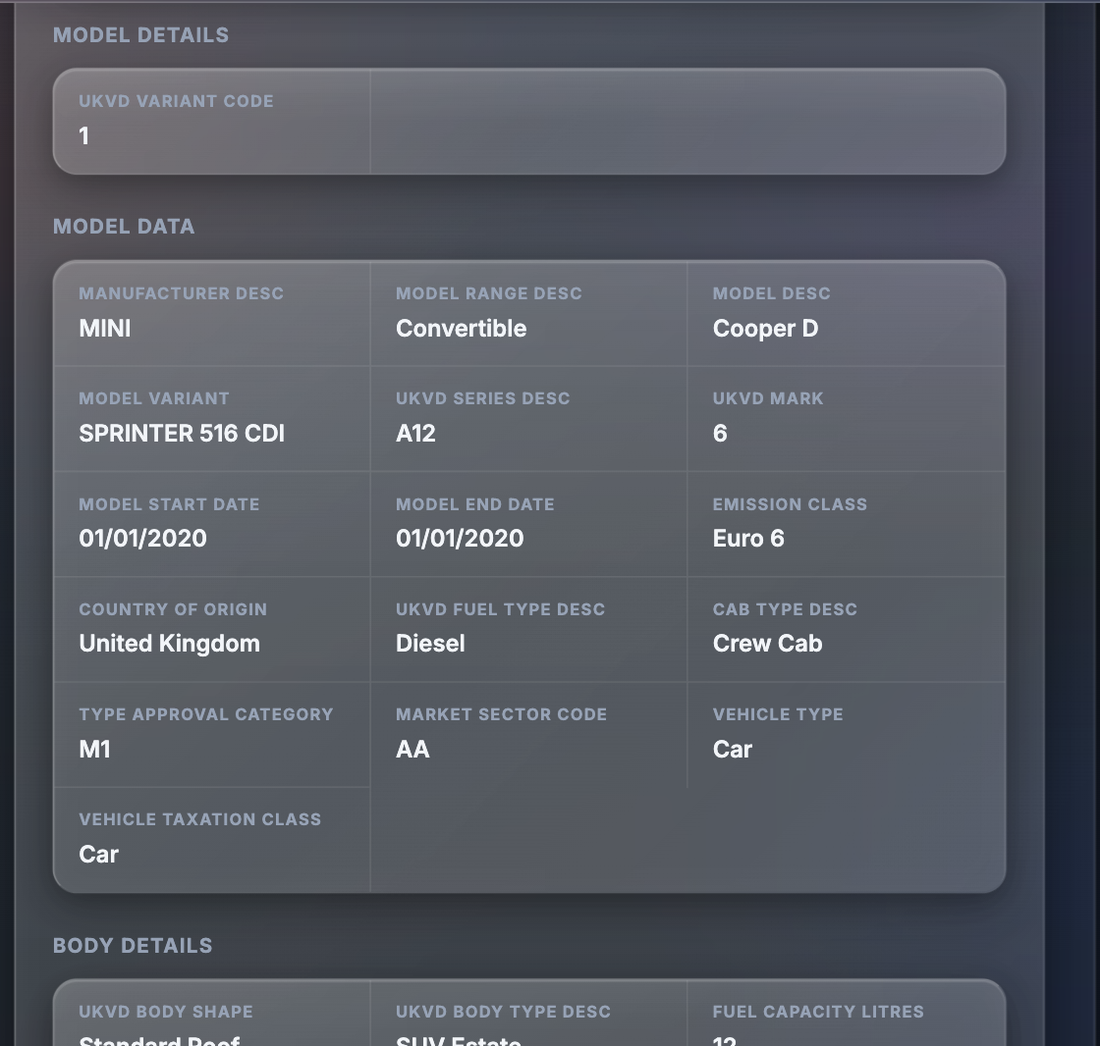1100x1046 pixels.
Task: Click the UKVD VARIANT CODE label
Action: (176, 101)
